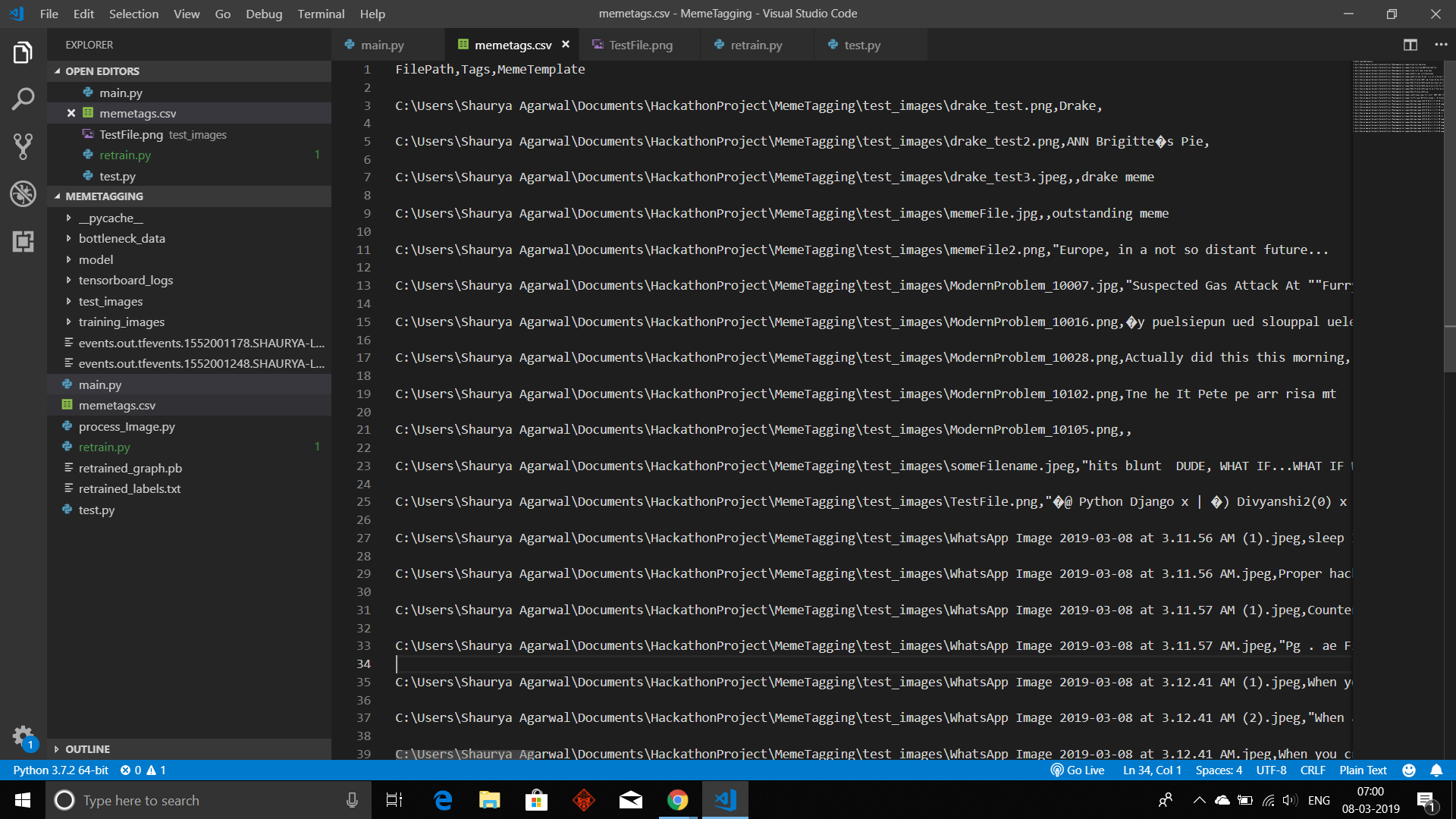Click the volume icon in system tray
The width and height of the screenshot is (1456, 819).
(1289, 800)
